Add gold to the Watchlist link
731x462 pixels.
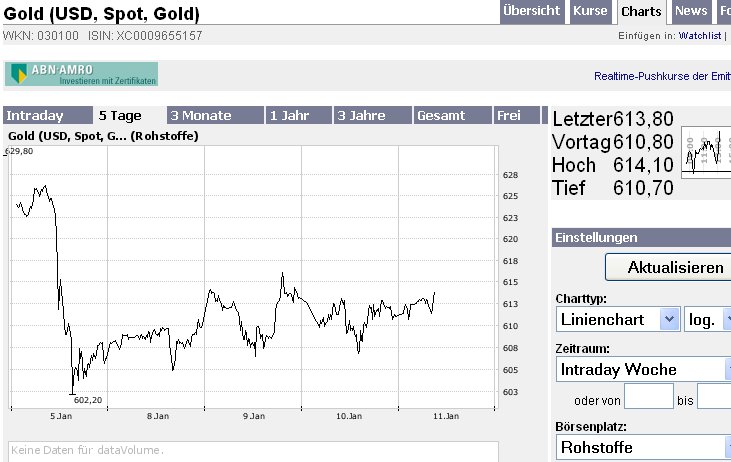pyautogui.click(x=699, y=36)
